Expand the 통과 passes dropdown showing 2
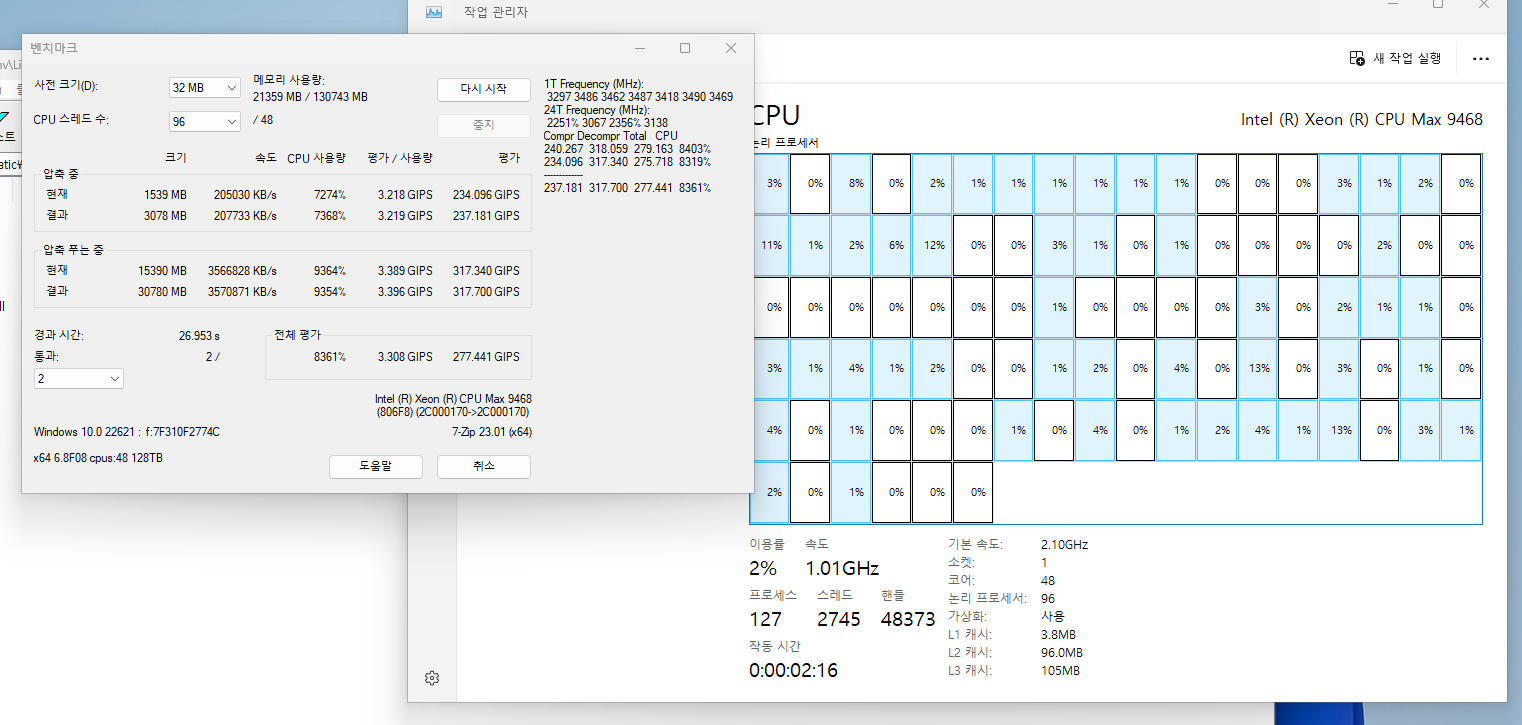 [79, 379]
